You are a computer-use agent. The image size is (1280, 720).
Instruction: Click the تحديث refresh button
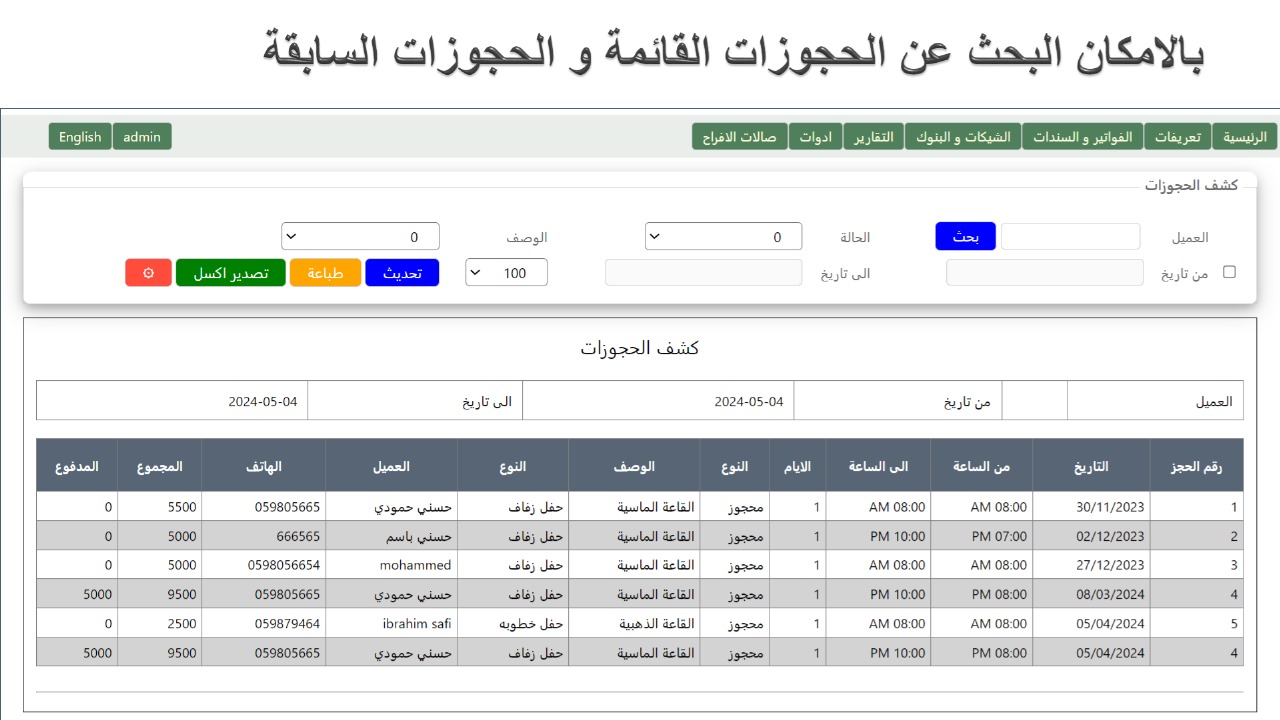402,273
